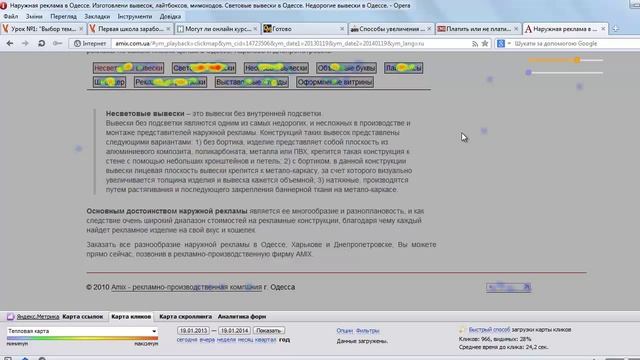
Task: Adjust the lower purple slider handle
Action: pyautogui.click(x=529, y=72)
